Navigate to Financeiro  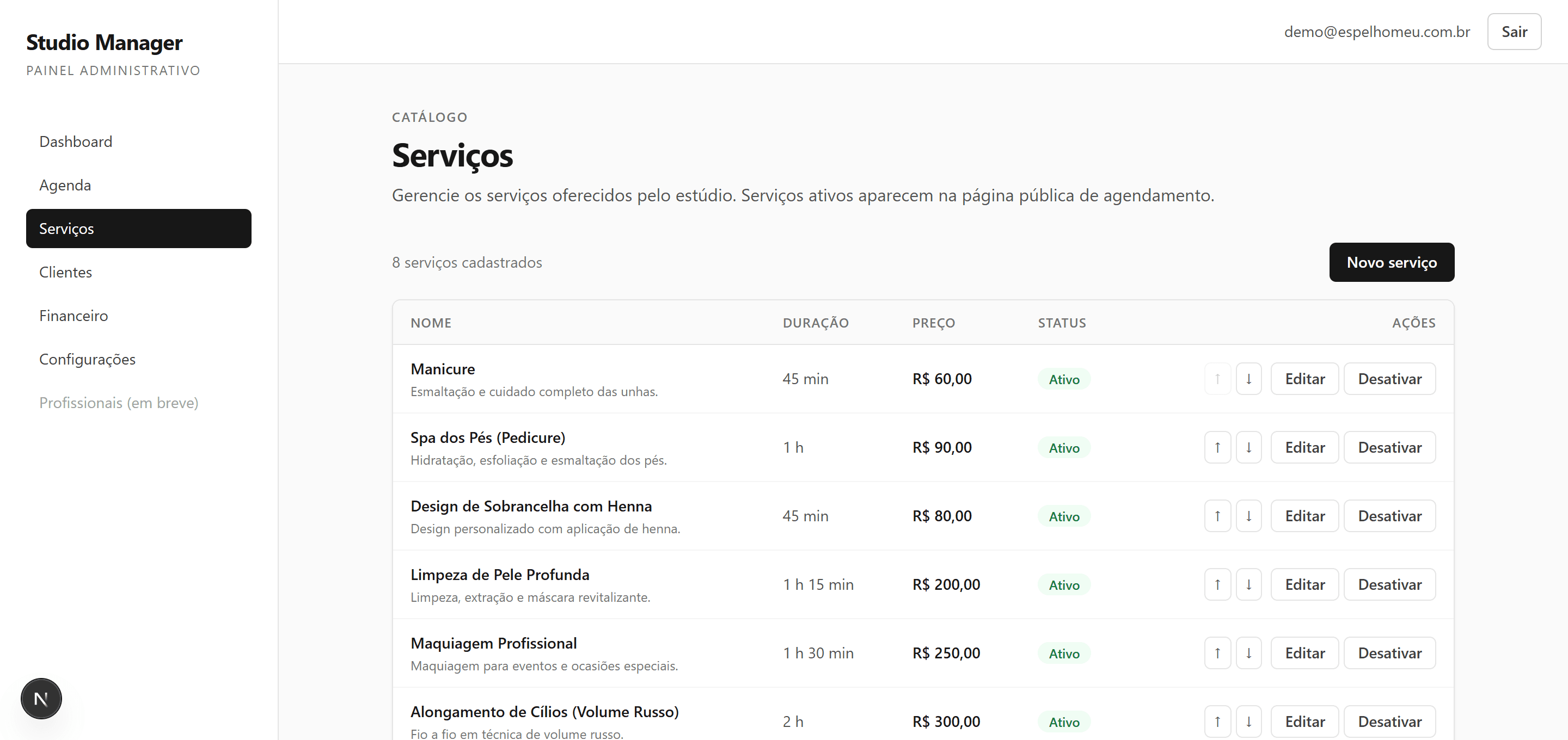(139, 316)
